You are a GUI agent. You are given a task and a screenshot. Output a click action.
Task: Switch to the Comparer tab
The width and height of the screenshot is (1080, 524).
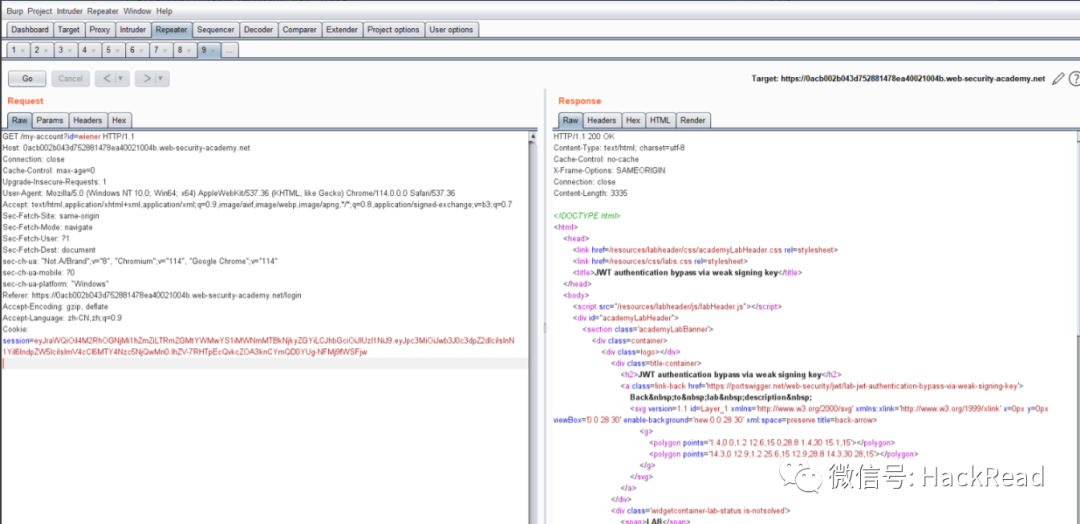(300, 30)
